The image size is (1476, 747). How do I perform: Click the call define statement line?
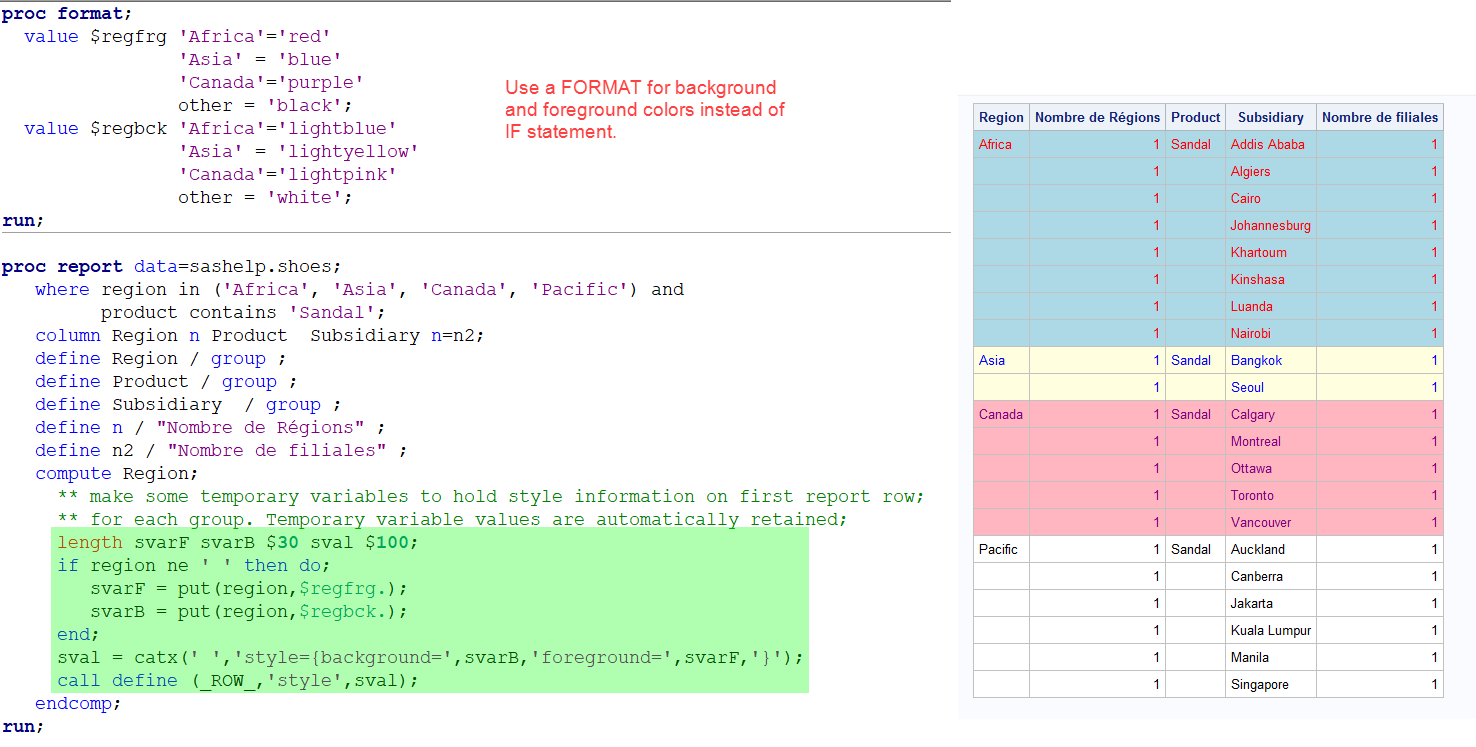(237, 680)
